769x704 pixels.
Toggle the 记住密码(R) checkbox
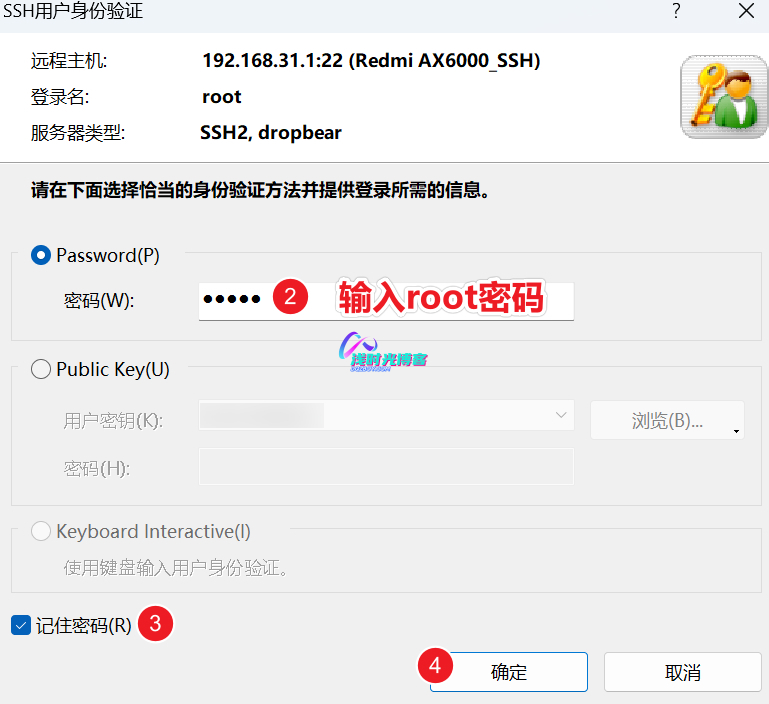[21, 626]
